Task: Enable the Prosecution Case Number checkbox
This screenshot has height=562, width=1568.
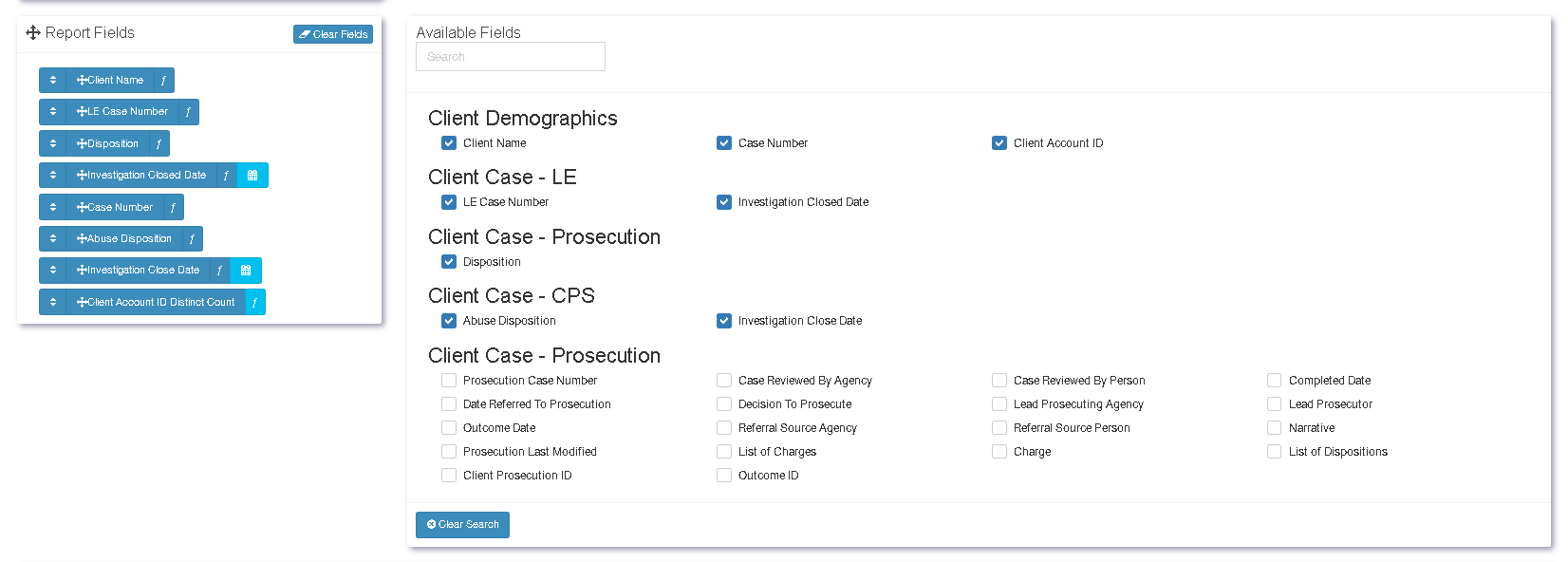Action: [x=449, y=381]
